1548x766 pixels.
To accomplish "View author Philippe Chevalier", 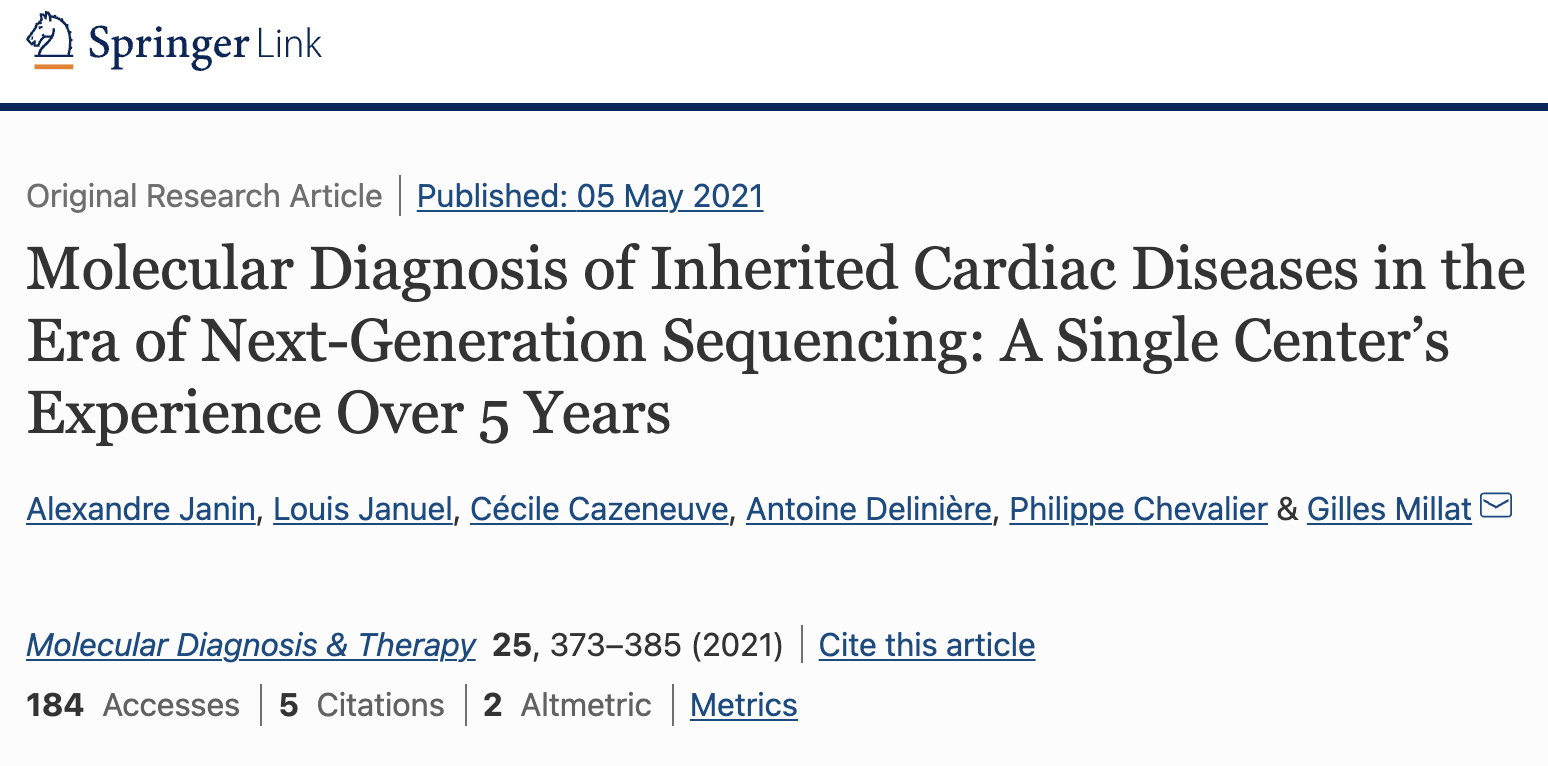I will (x=1138, y=509).
